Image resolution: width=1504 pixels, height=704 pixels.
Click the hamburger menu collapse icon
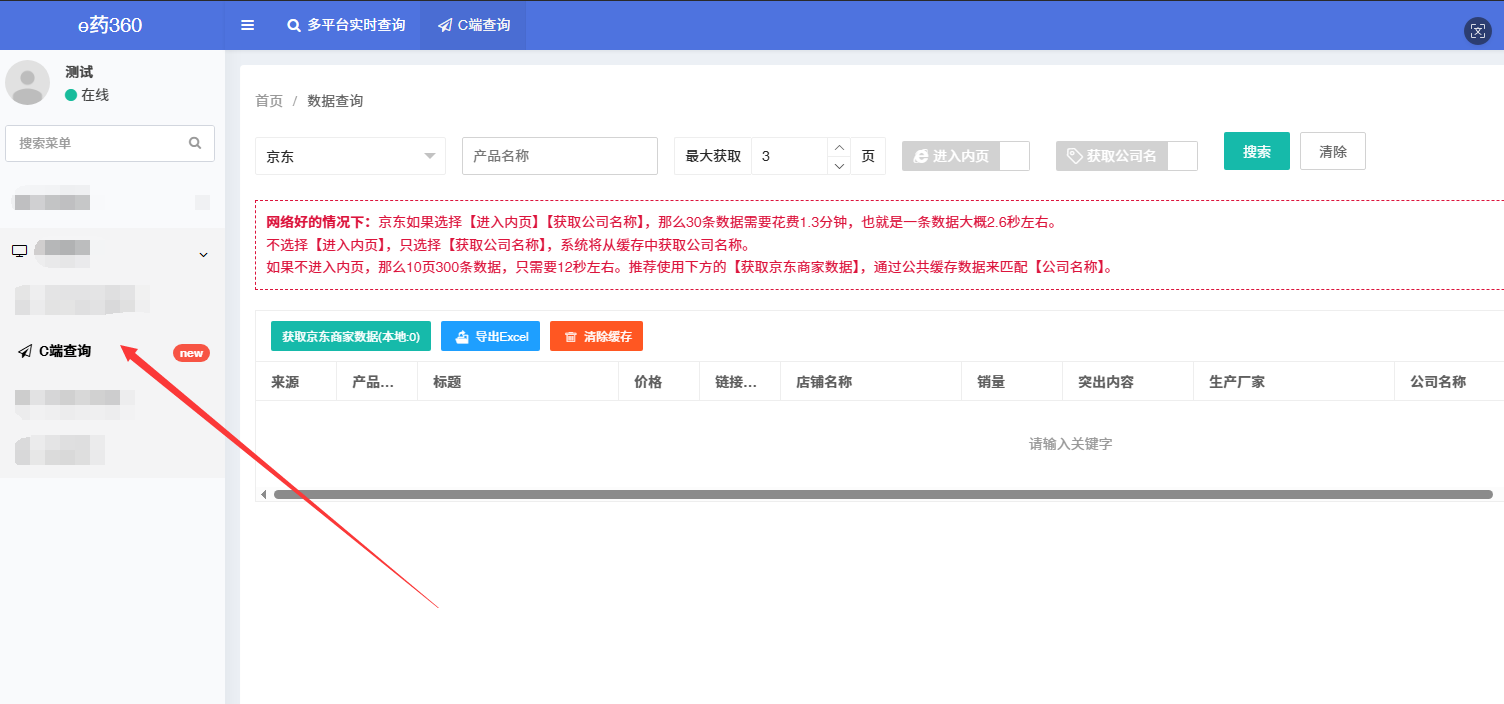247,25
